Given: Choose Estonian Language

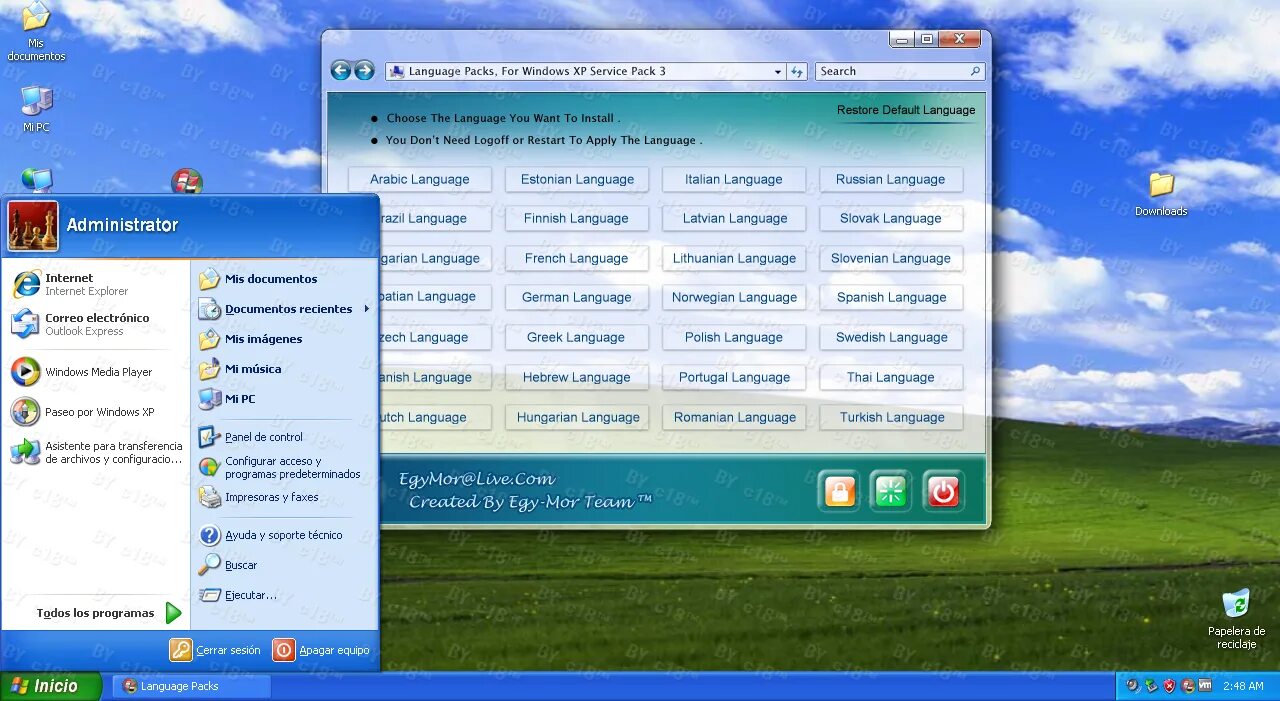Looking at the screenshot, I should pyautogui.click(x=577, y=179).
